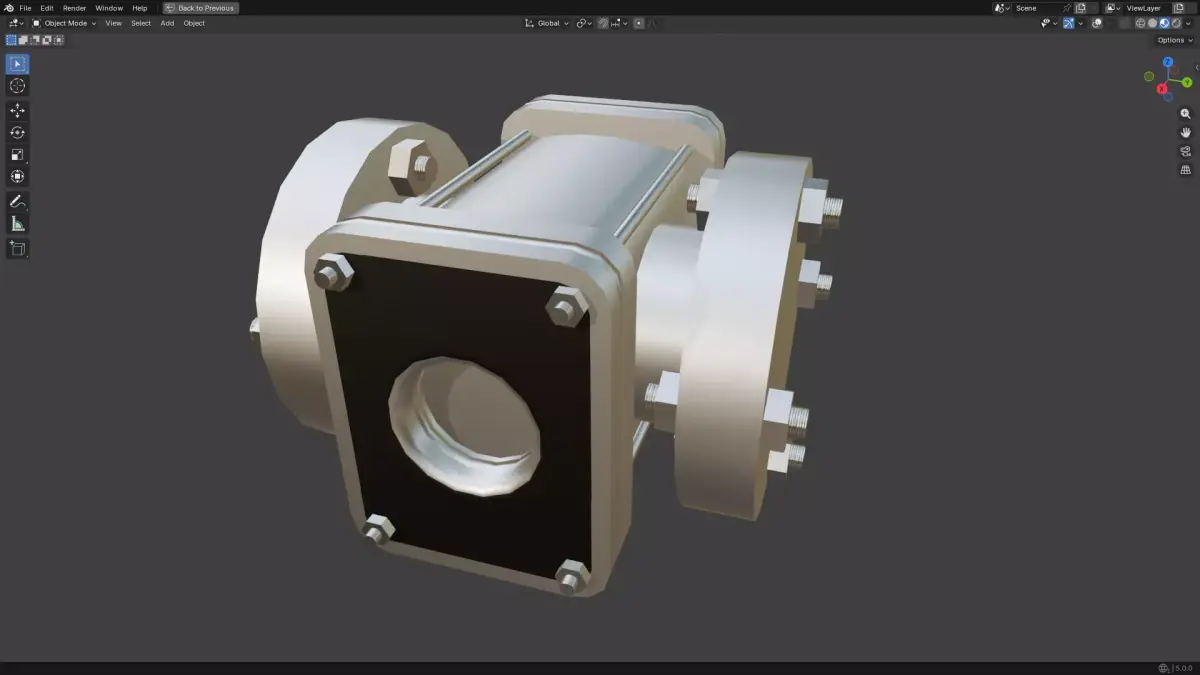Open the transform pivot point dropdown

pyautogui.click(x=584, y=23)
